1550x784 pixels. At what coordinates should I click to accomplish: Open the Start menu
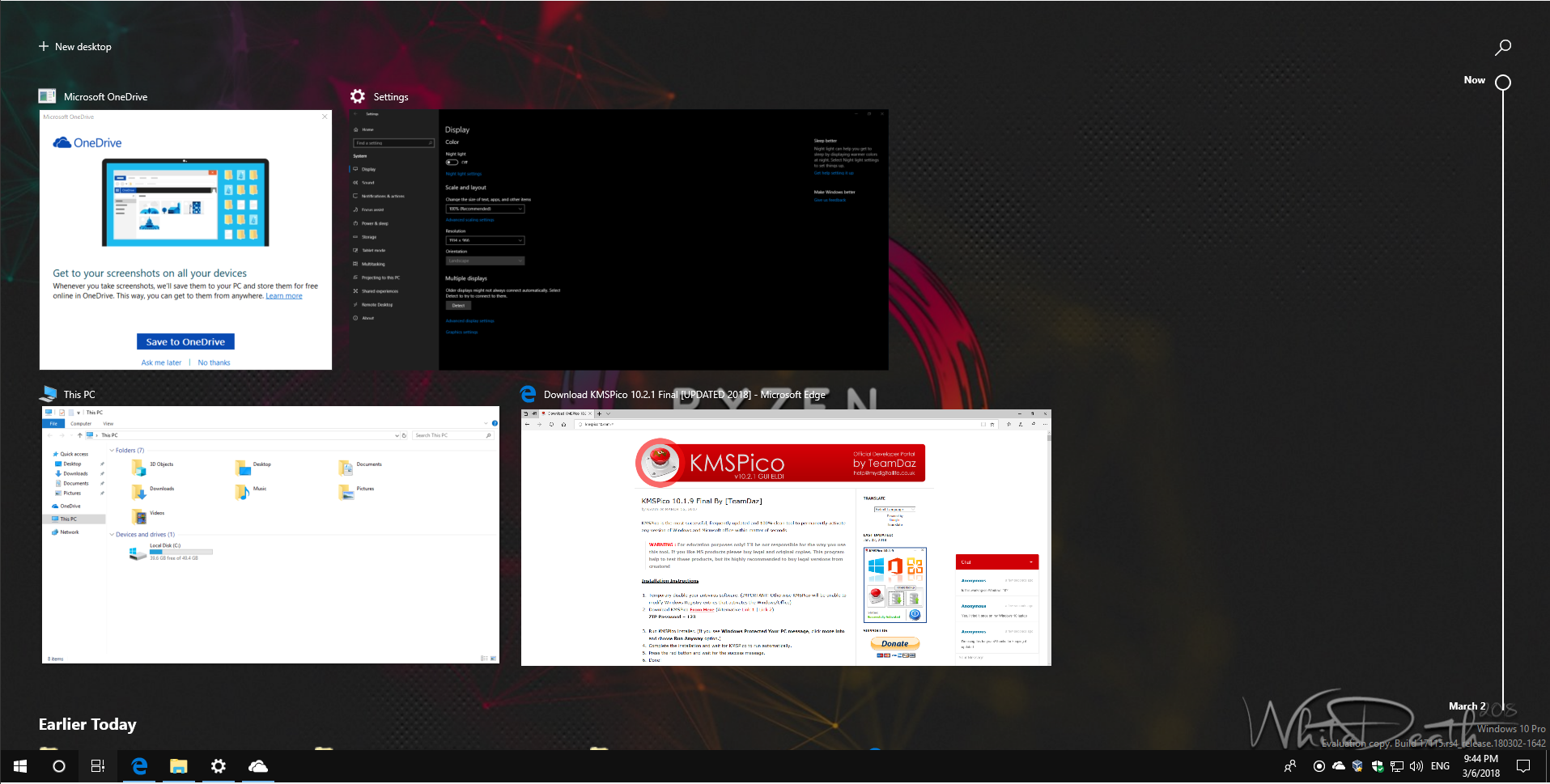(20, 766)
